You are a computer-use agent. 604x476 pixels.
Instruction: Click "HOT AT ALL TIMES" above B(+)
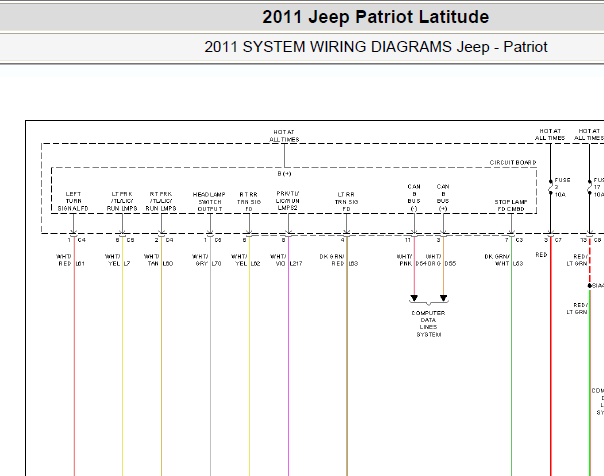click(284, 136)
